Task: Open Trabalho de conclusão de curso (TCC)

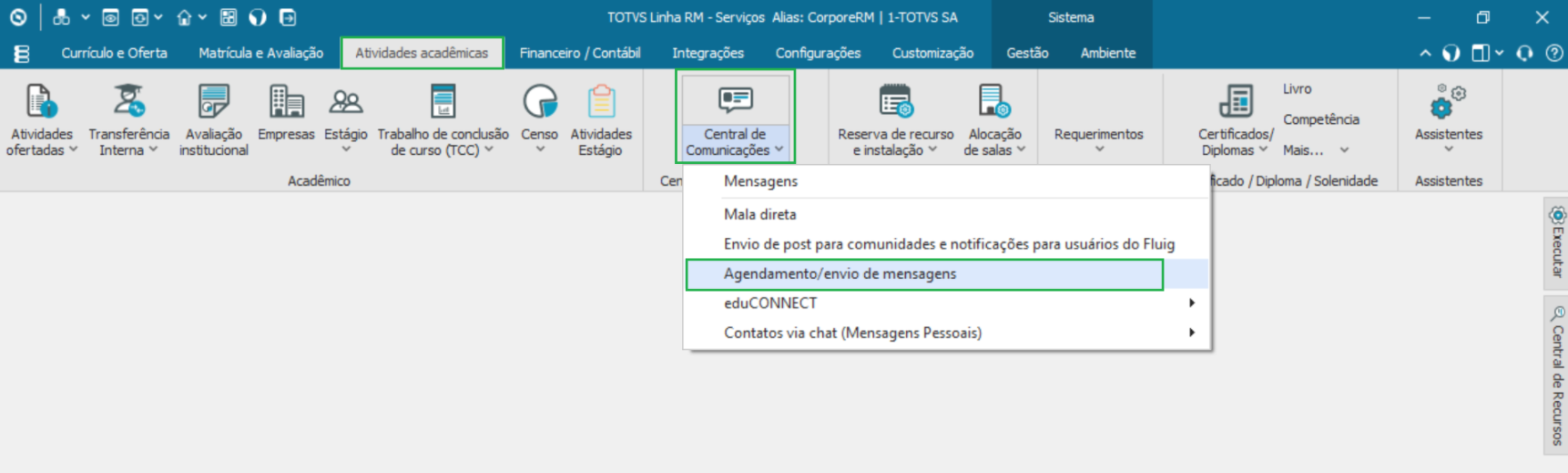Action: tap(443, 121)
